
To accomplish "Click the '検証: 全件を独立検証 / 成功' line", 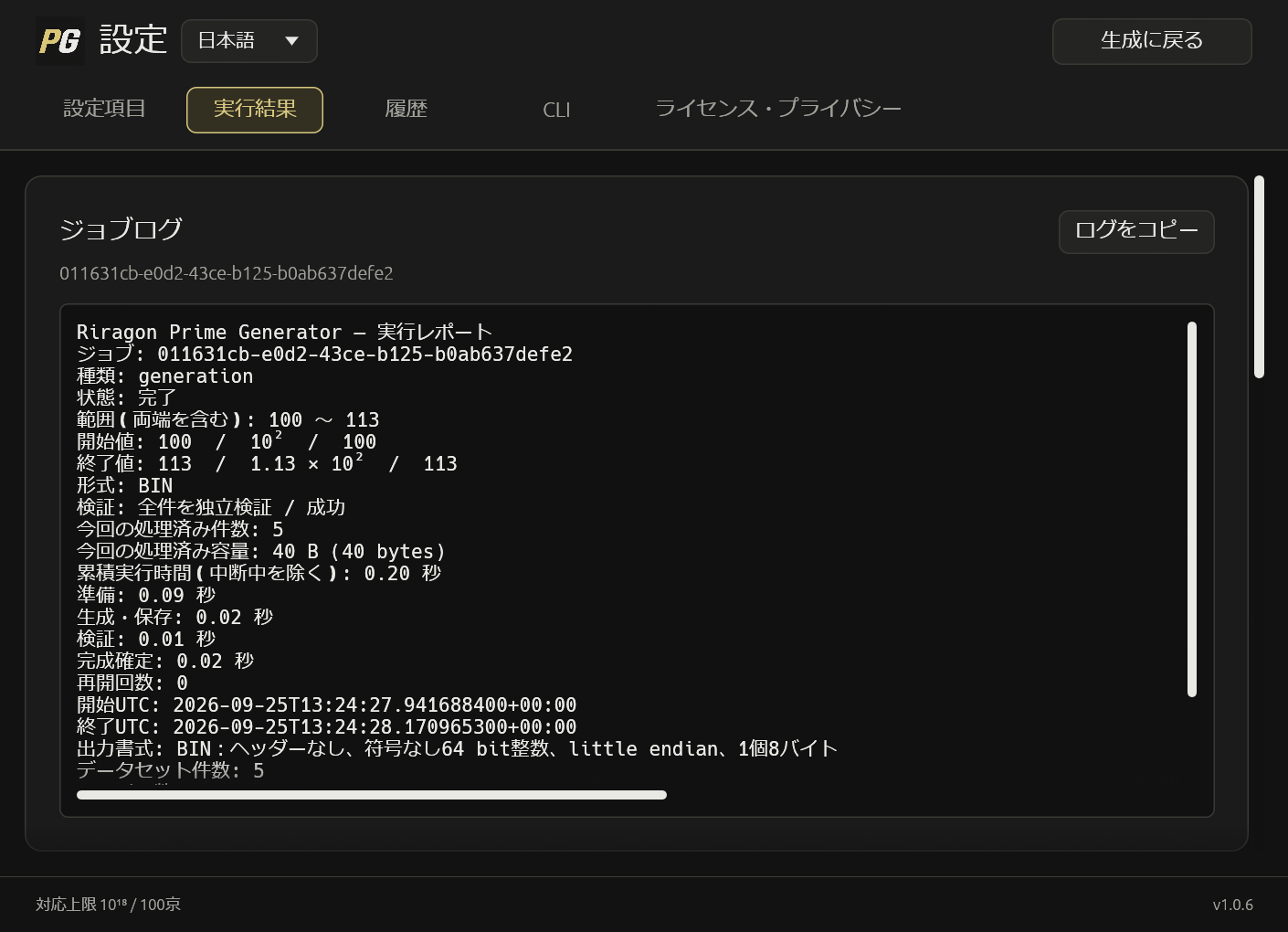I will click(211, 507).
